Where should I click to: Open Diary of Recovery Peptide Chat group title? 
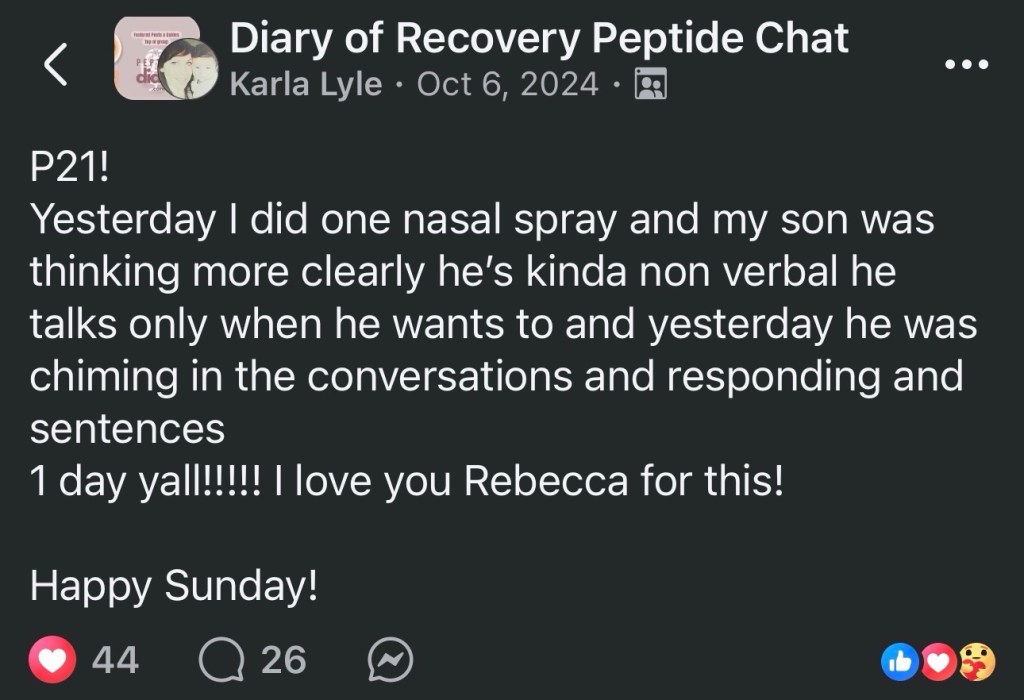tap(539, 38)
